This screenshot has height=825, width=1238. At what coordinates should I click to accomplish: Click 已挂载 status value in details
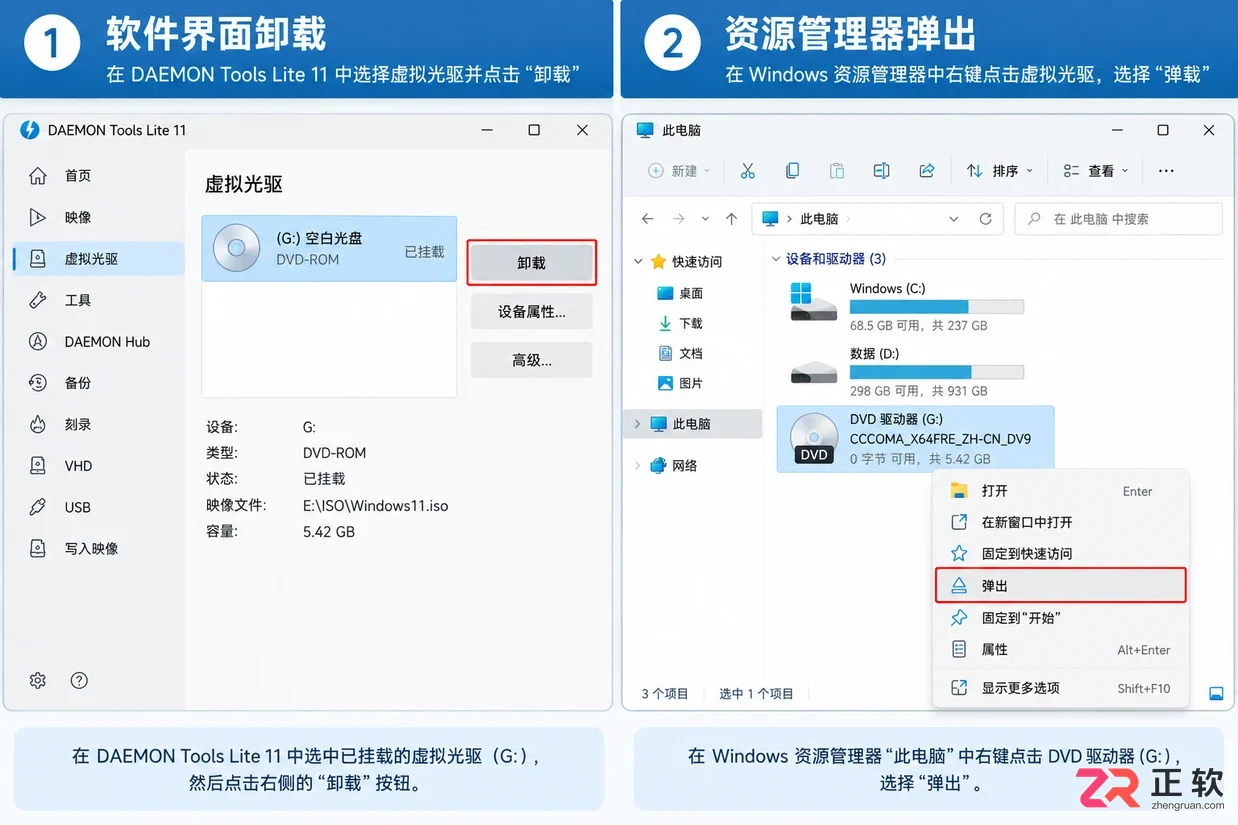coord(324,479)
